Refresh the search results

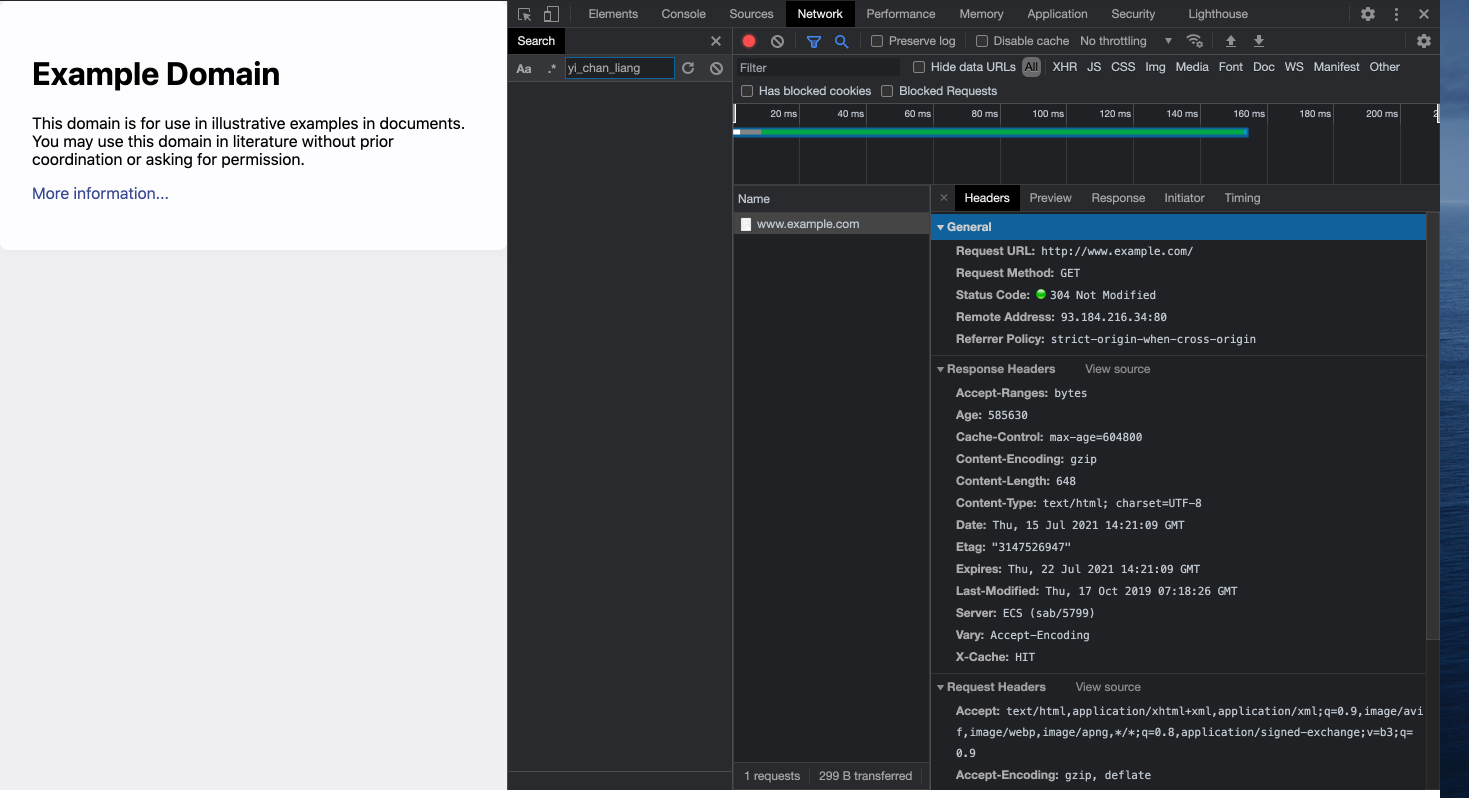click(688, 68)
